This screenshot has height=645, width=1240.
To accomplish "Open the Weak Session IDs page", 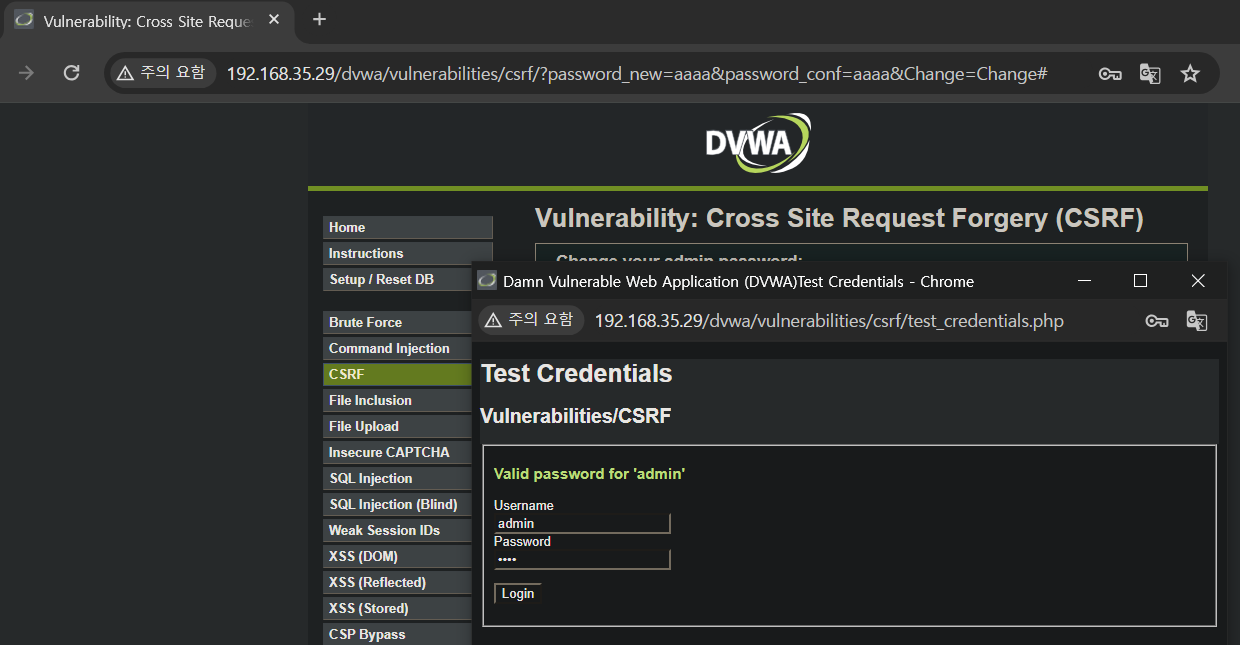I will (397, 530).
